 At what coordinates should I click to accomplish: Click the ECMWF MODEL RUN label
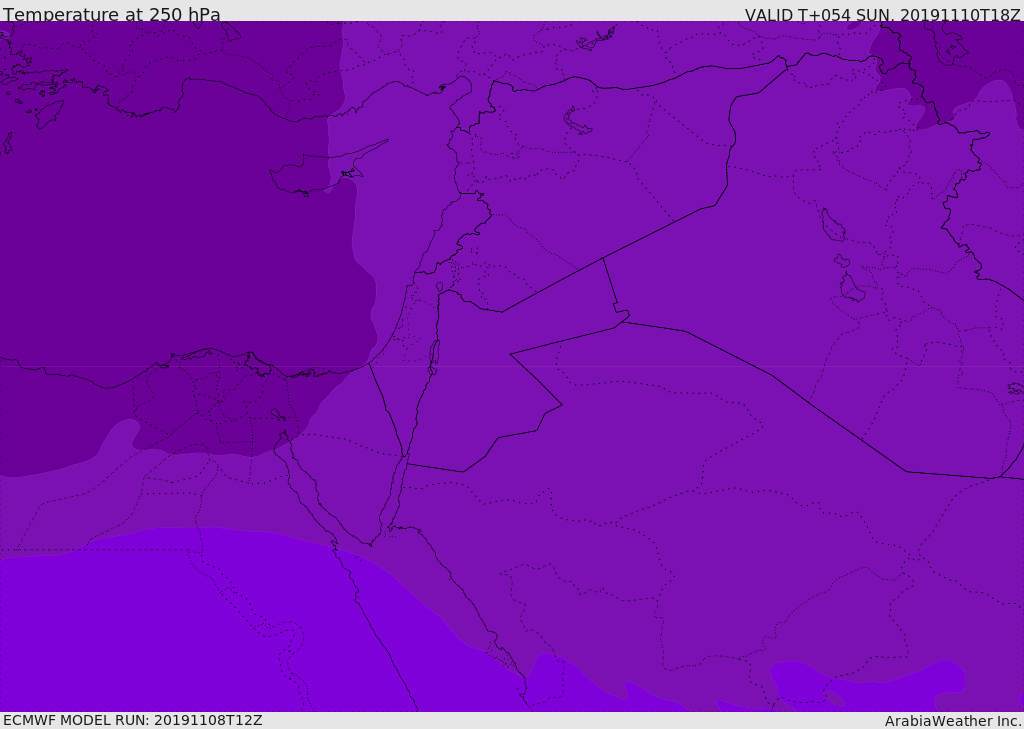pos(132,720)
